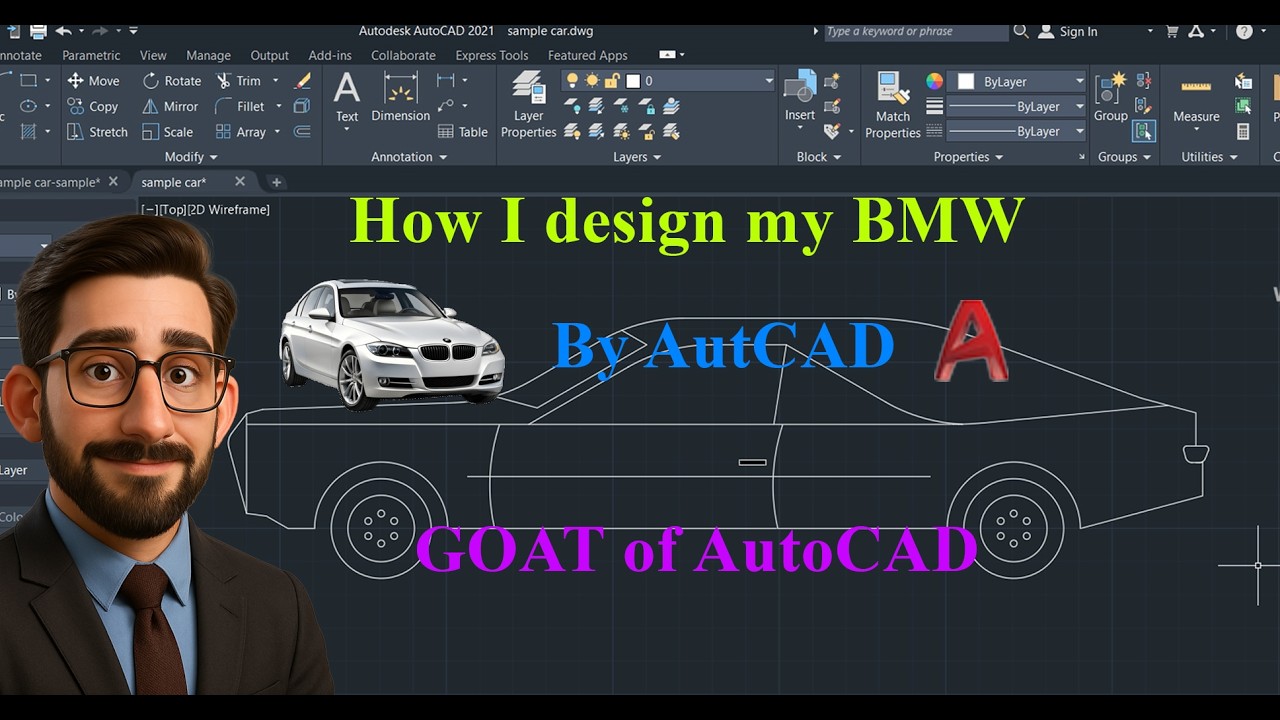Switch to the sample car* drawing tab
1280x720 pixels.
174,182
